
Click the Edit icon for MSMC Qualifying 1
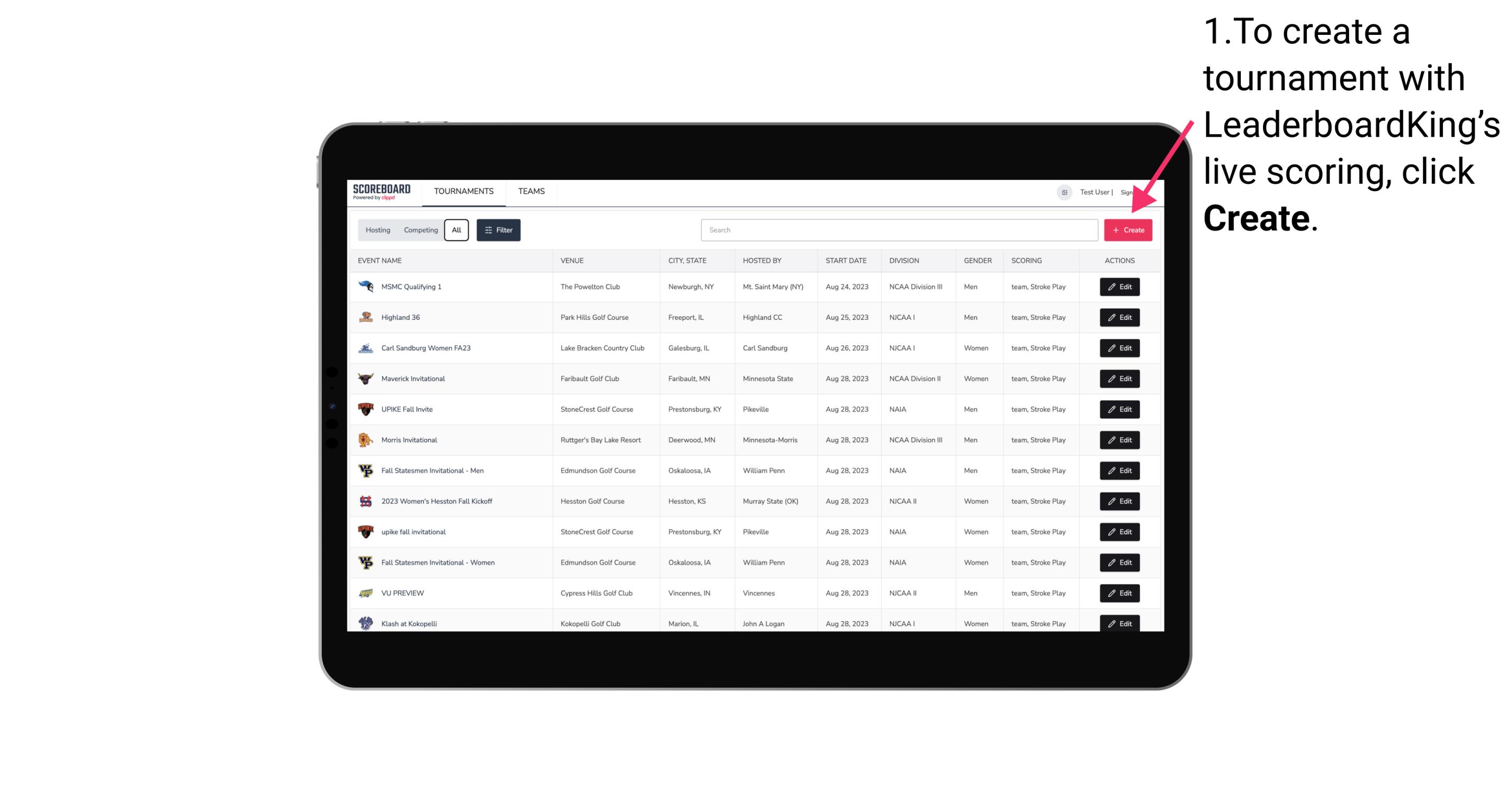pos(1119,287)
